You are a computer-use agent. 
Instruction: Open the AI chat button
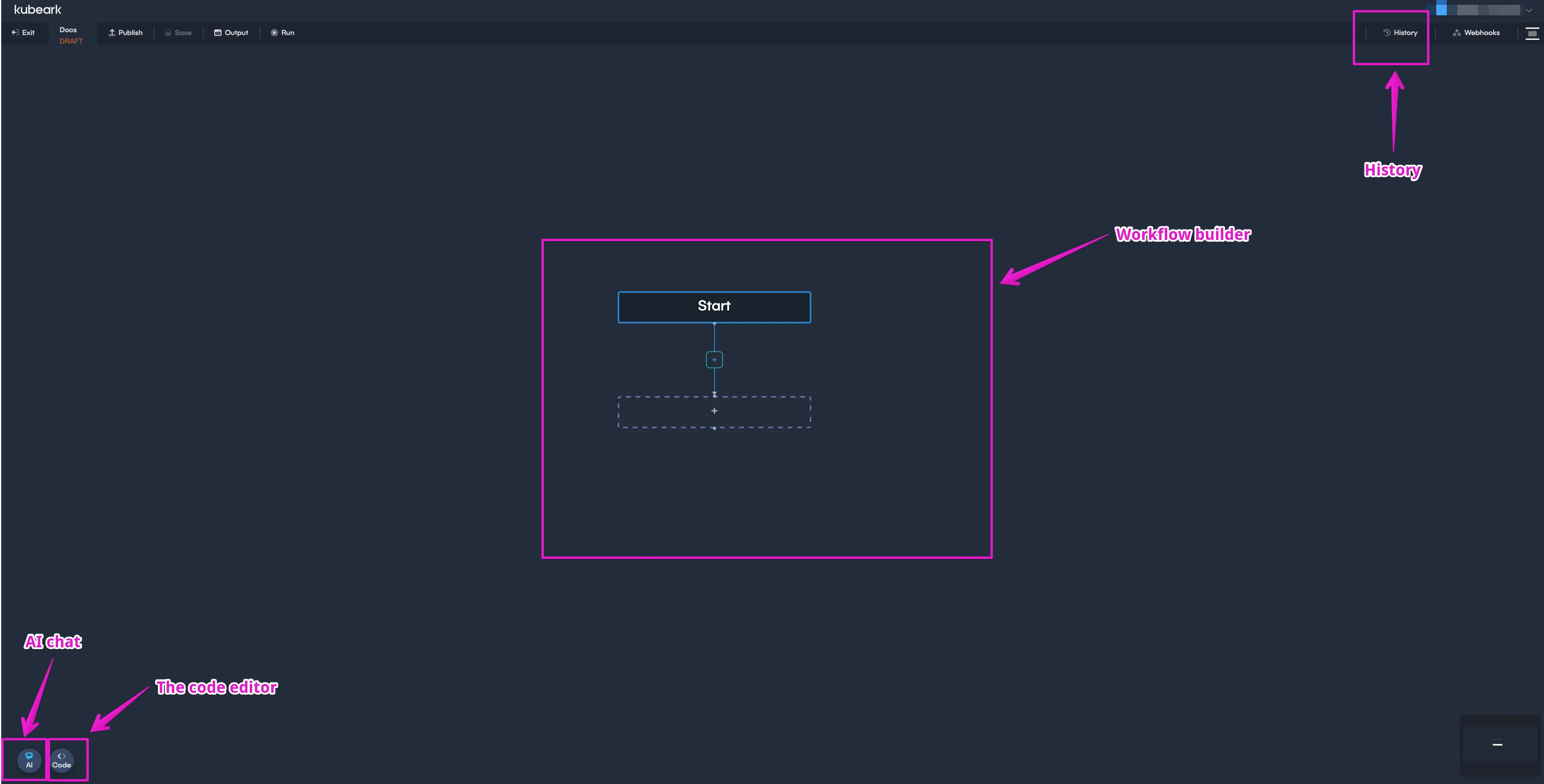[29, 760]
